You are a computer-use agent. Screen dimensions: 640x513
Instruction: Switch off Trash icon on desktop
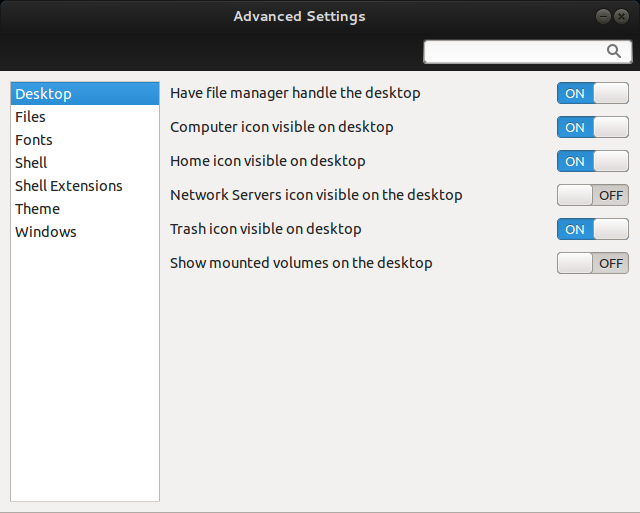593,229
